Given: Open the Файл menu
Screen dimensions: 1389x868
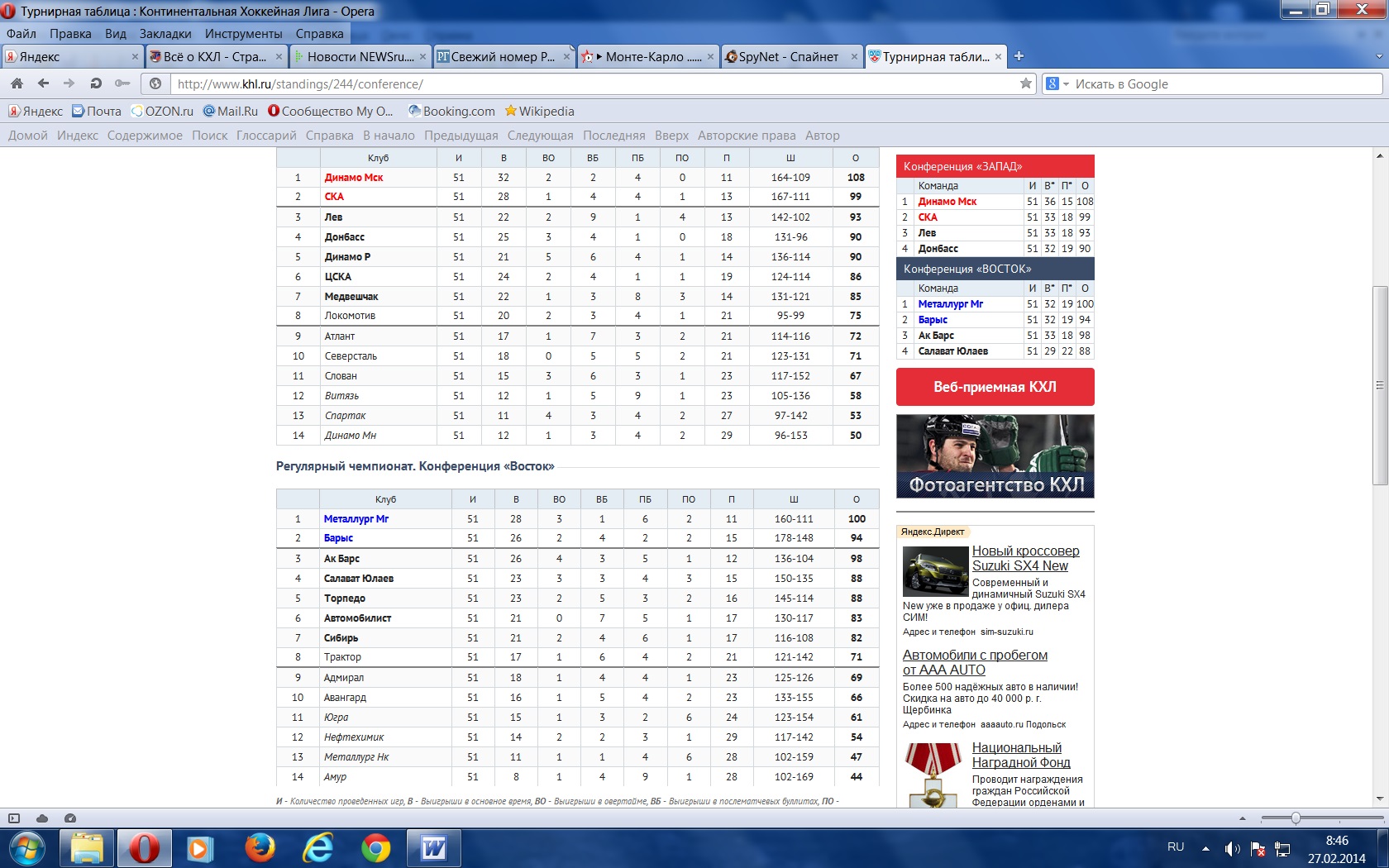Looking at the screenshot, I should 21,34.
